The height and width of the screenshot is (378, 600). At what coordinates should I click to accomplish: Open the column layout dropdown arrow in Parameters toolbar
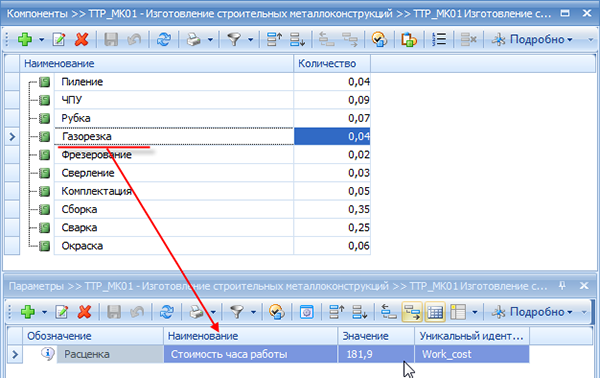point(475,312)
